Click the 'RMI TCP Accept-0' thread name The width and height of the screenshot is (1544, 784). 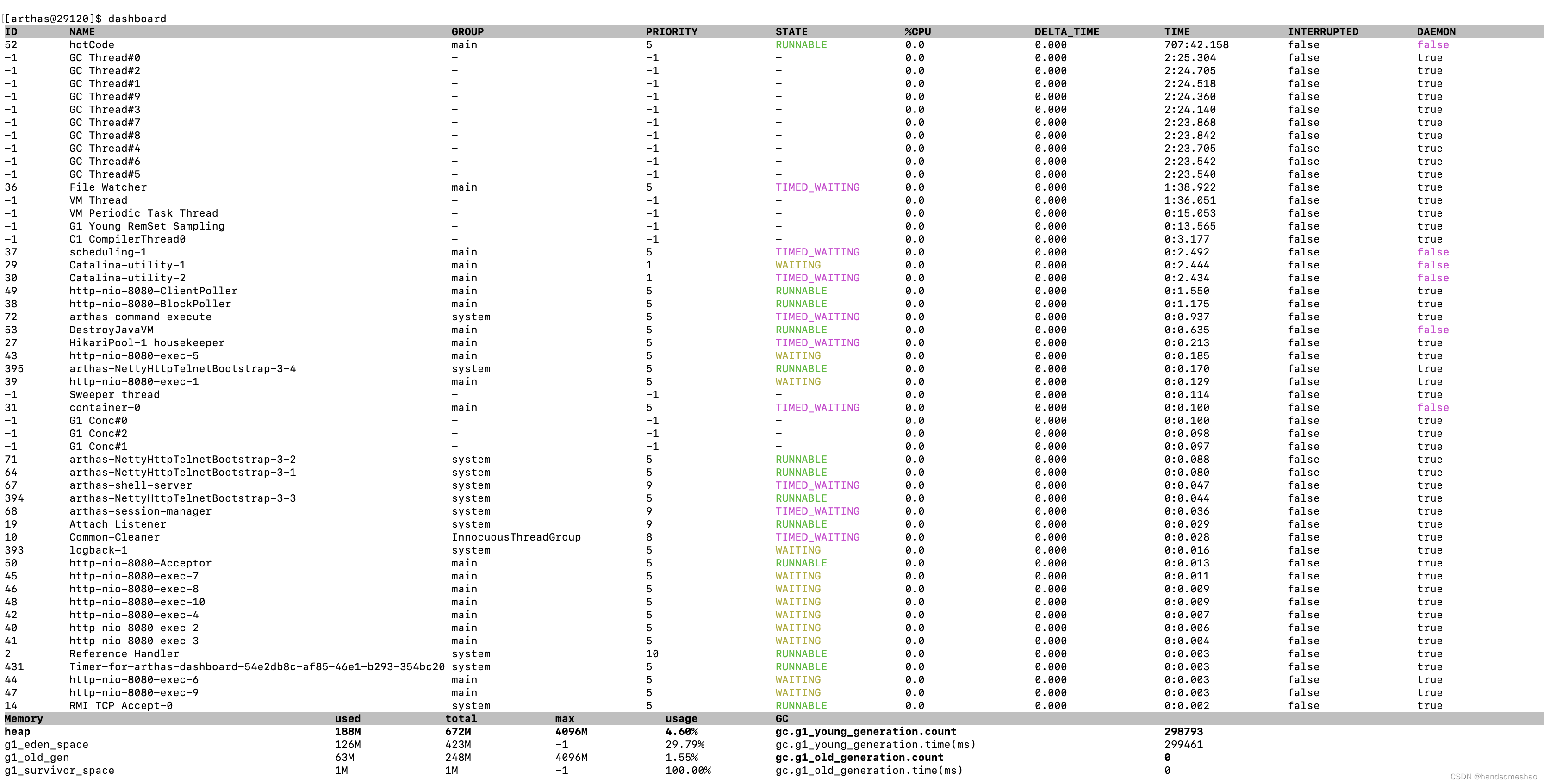[121, 705]
